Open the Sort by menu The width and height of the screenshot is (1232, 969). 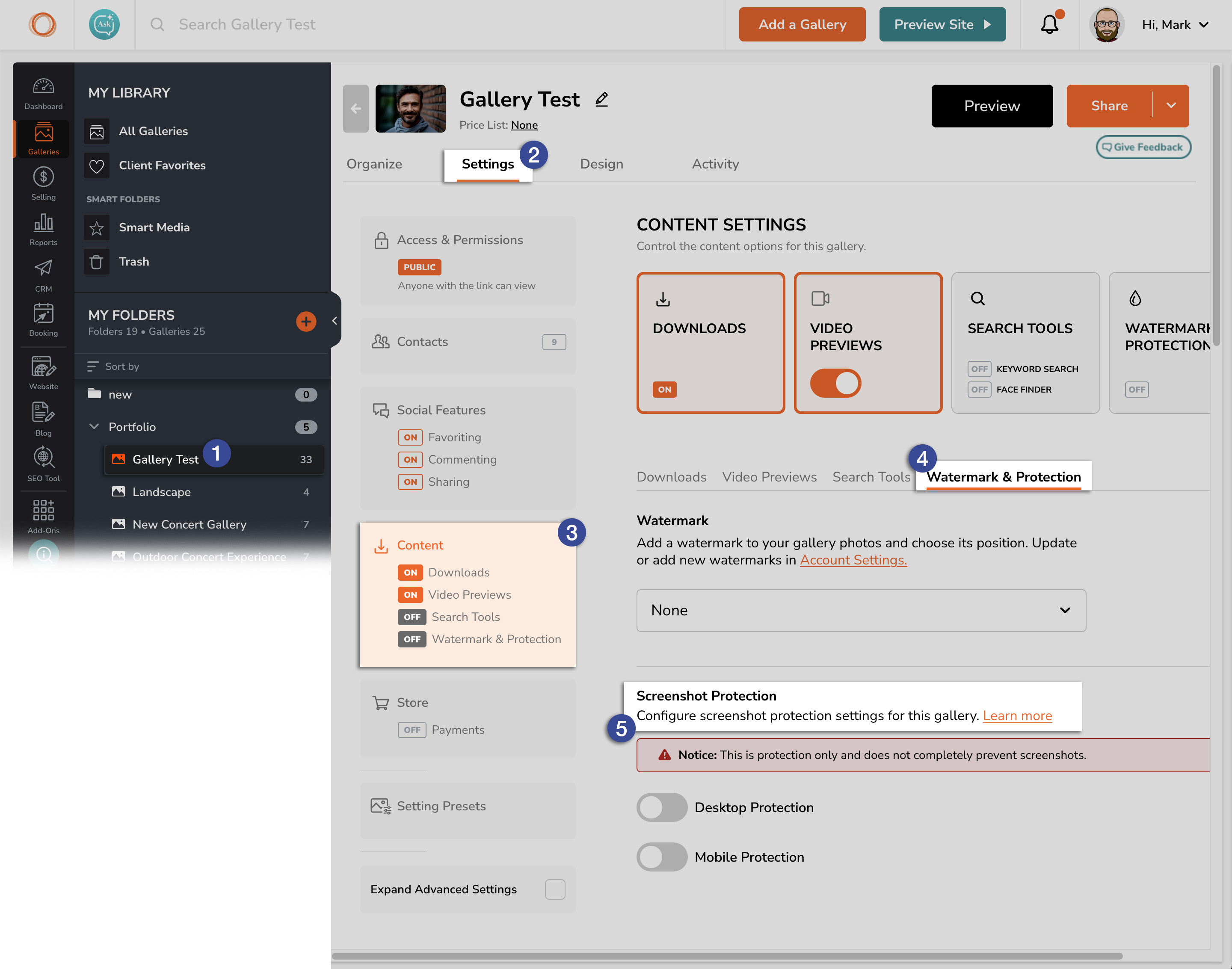coord(113,366)
